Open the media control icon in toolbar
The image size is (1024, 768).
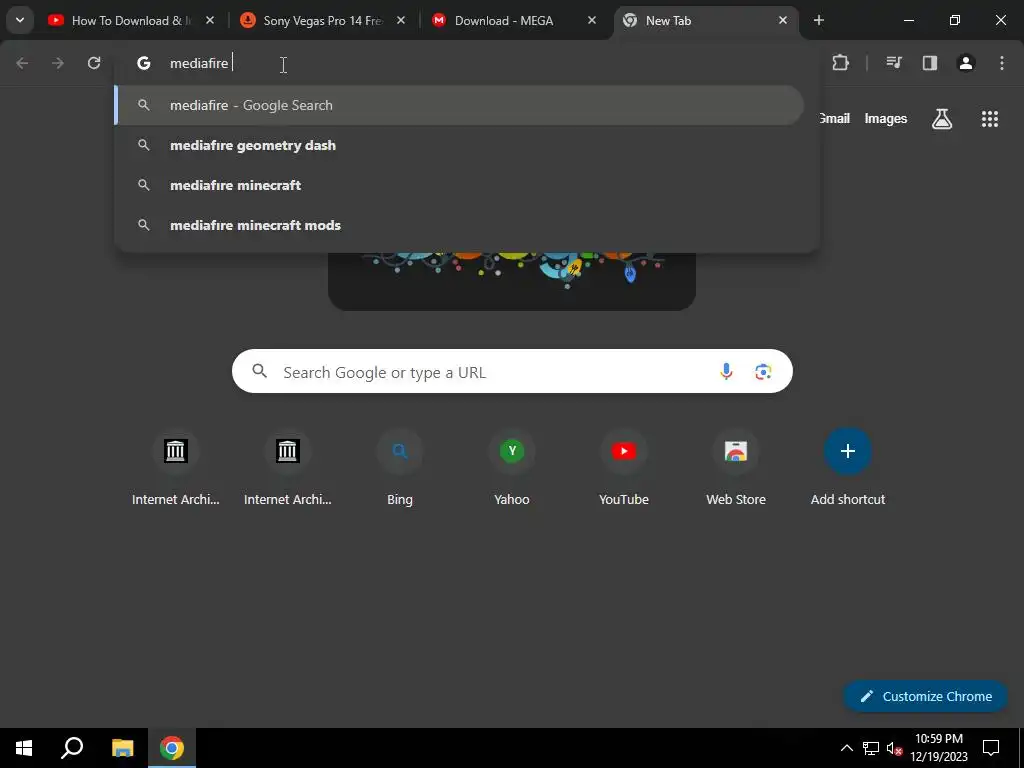pyautogui.click(x=894, y=63)
